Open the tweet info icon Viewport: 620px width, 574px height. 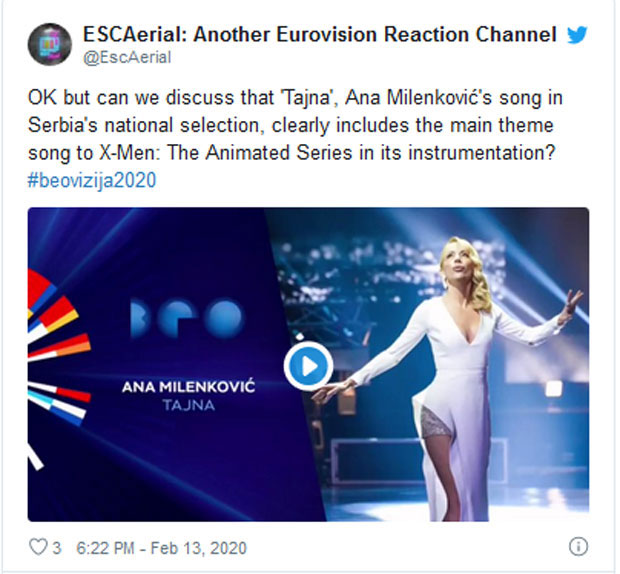coord(578,547)
